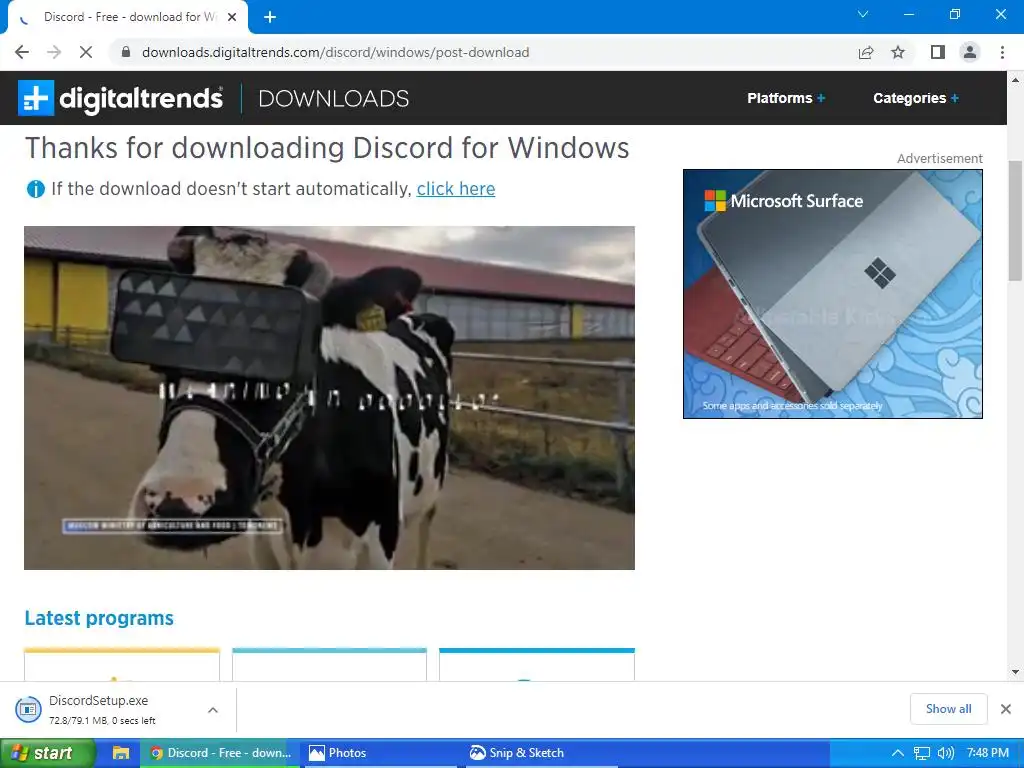Viewport: 1024px width, 768px height.
Task: Open the Chrome profile avatar
Action: click(x=970, y=52)
